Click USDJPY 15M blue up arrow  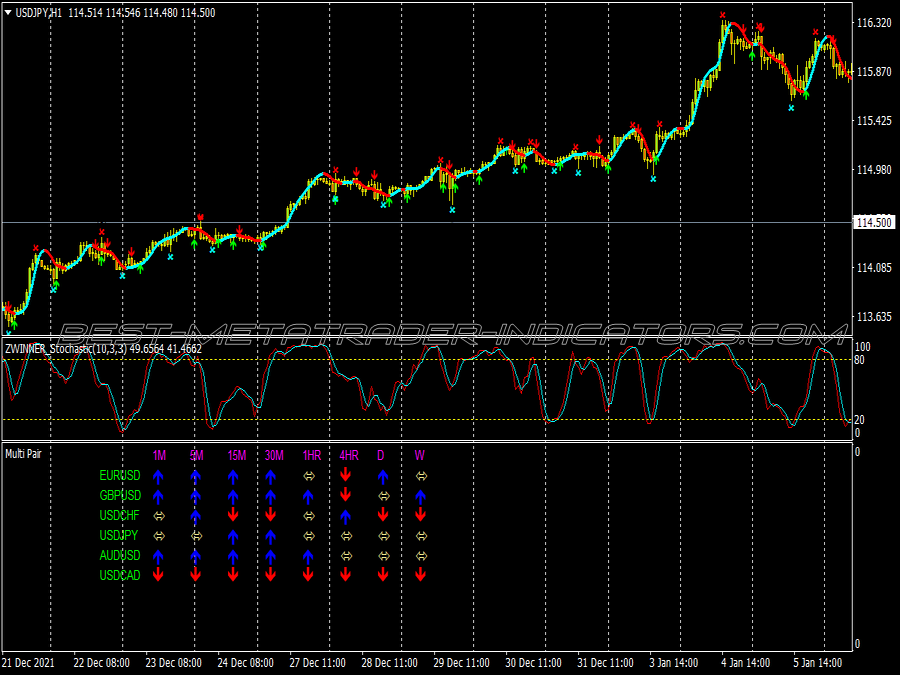(233, 536)
